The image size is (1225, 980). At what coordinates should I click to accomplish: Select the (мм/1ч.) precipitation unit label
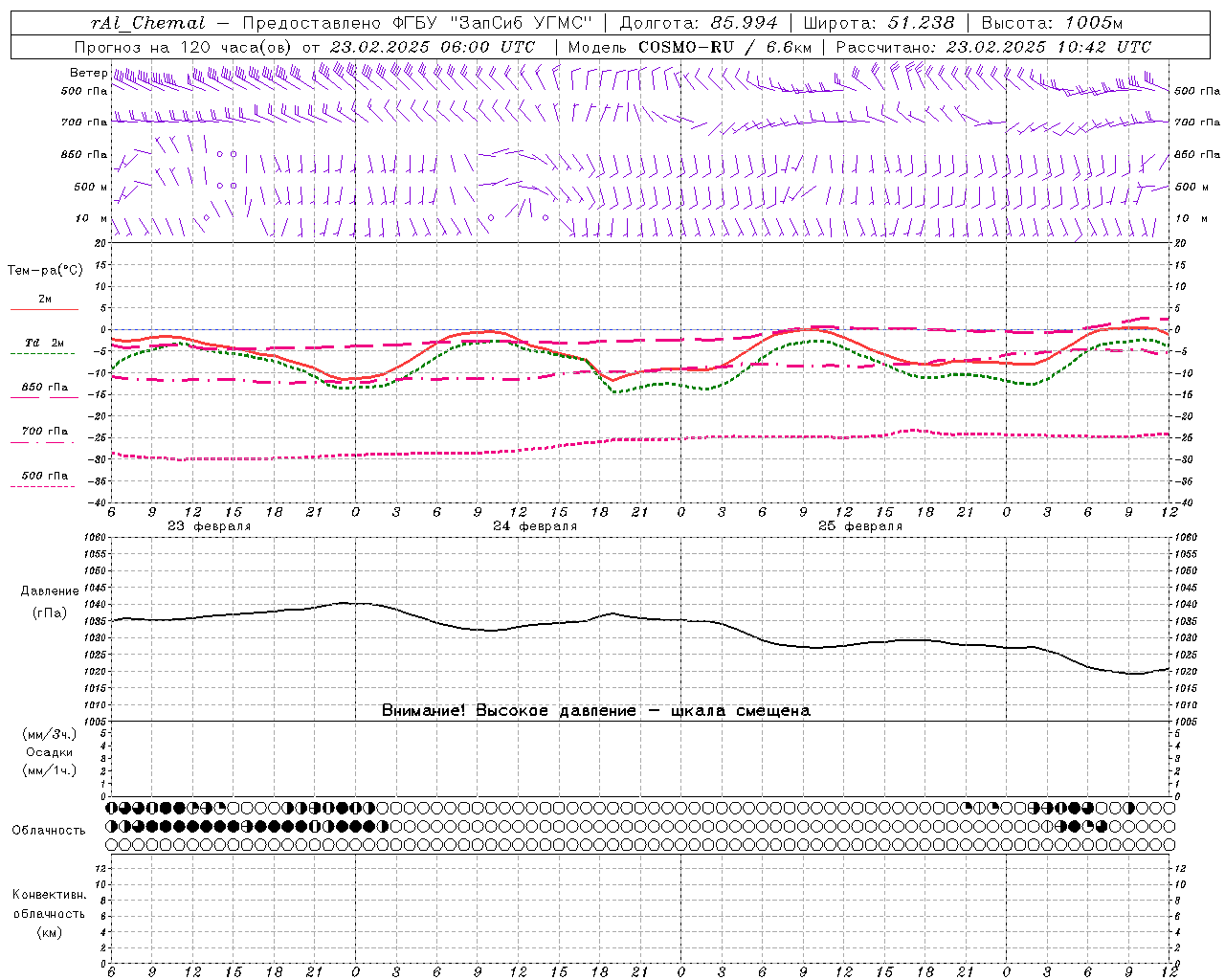click(x=50, y=770)
